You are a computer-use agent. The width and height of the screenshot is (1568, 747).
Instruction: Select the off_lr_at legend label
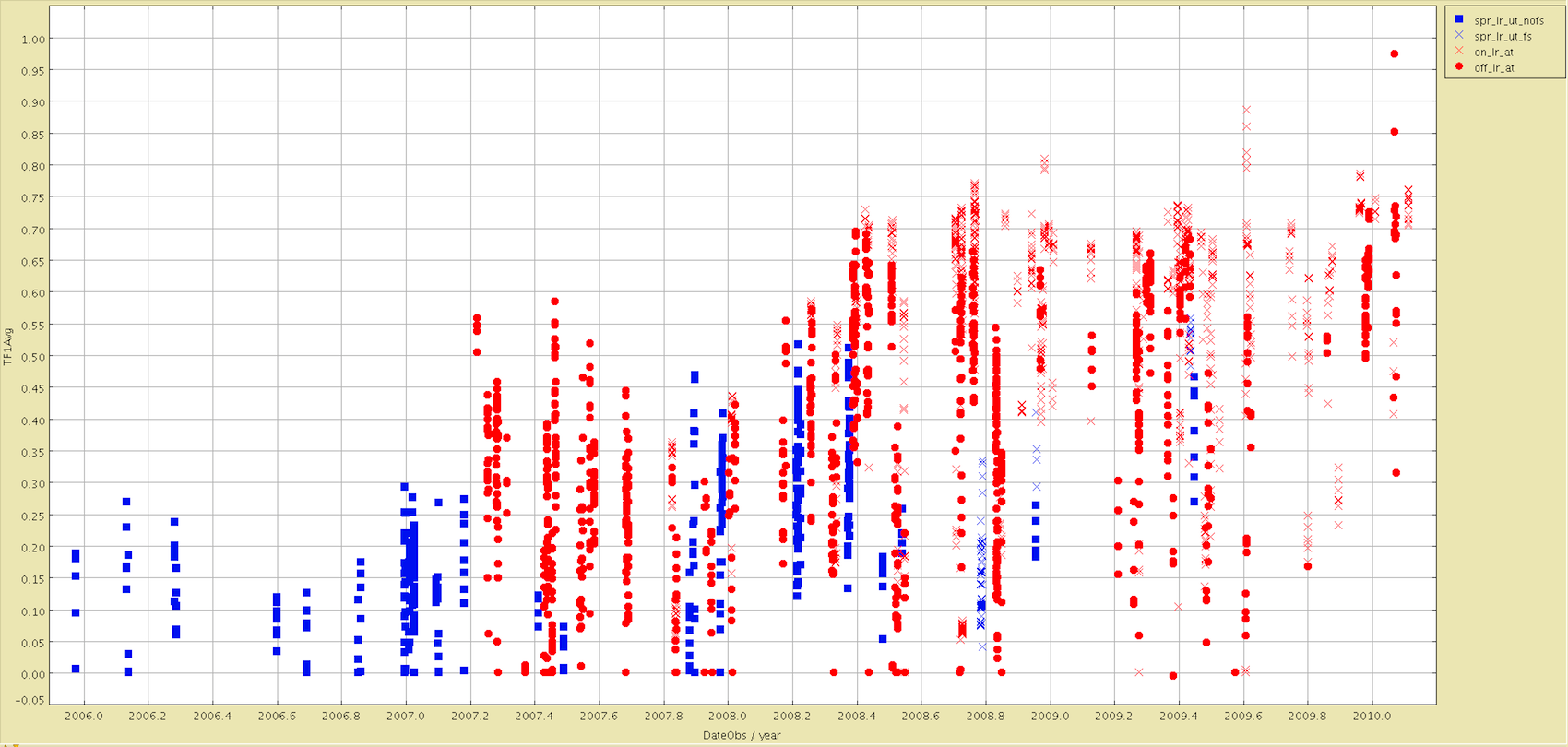[1494, 67]
